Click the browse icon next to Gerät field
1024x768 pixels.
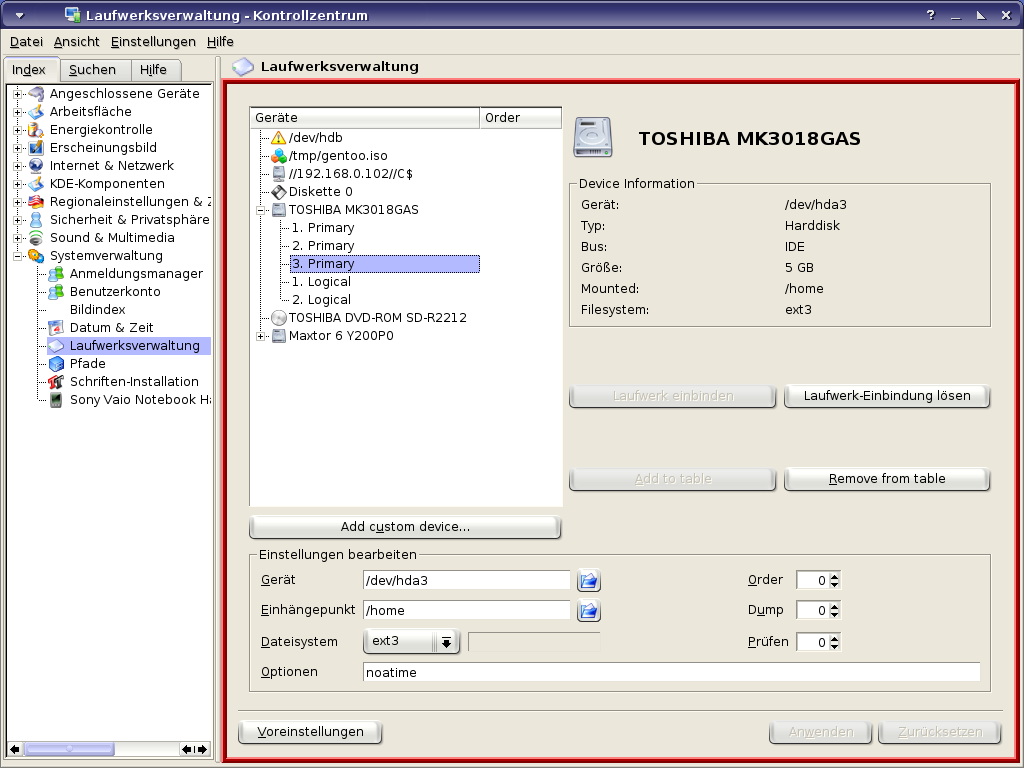(588, 580)
